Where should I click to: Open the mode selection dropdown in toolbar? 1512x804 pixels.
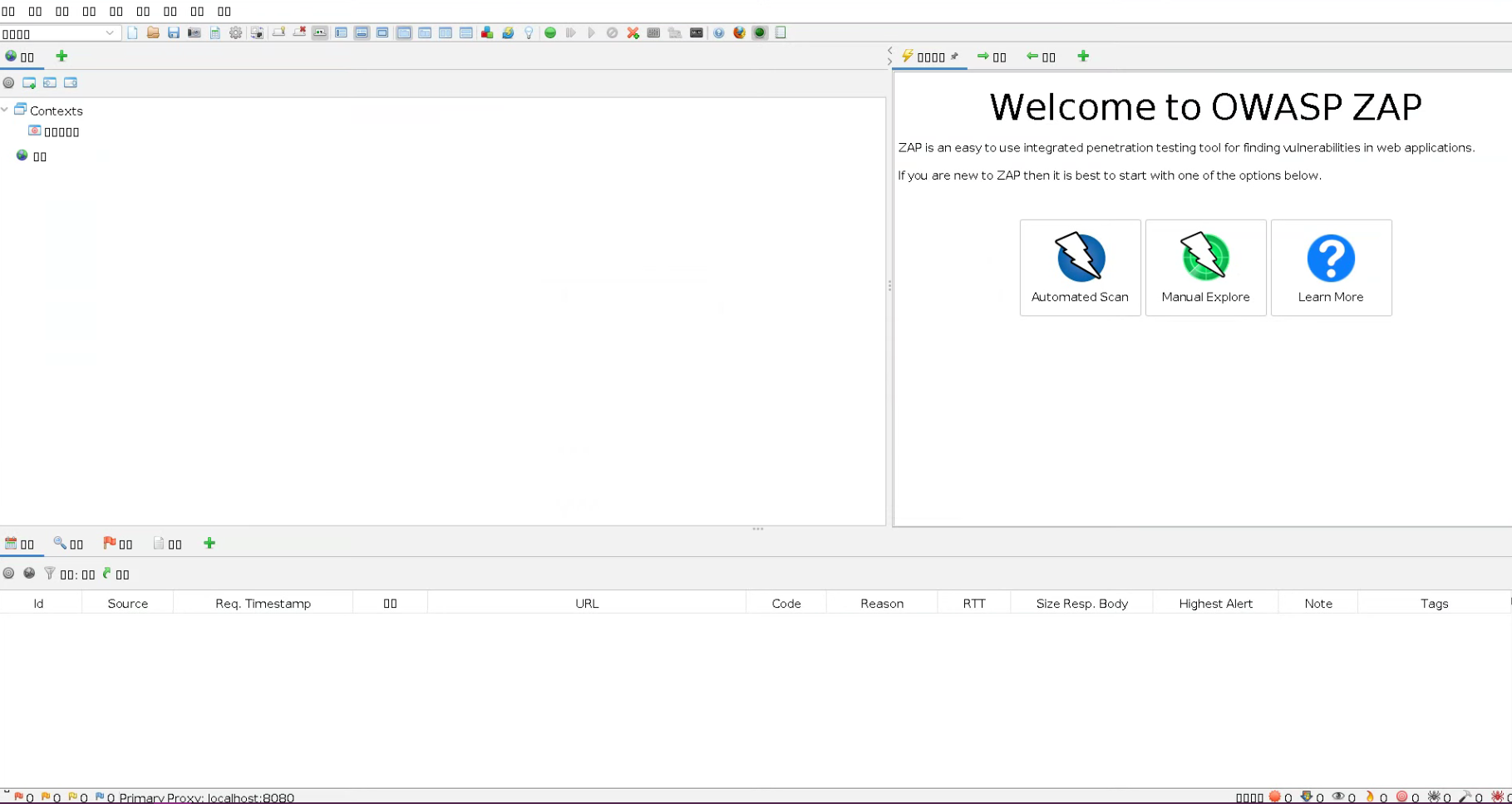point(59,33)
